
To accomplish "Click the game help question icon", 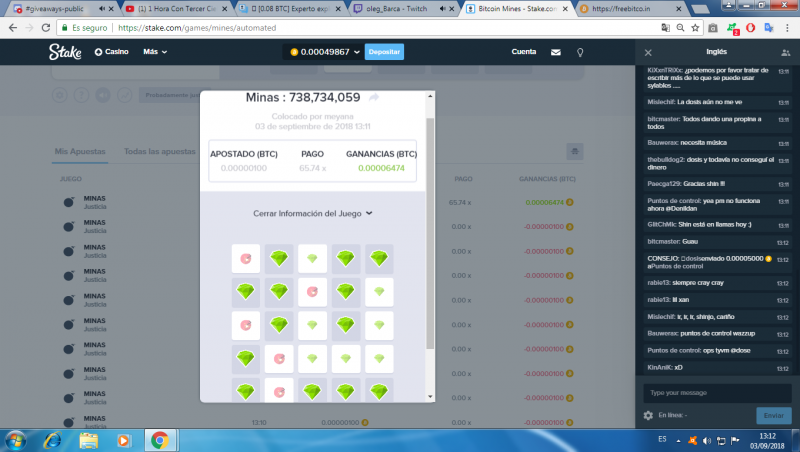I will tap(81, 95).
